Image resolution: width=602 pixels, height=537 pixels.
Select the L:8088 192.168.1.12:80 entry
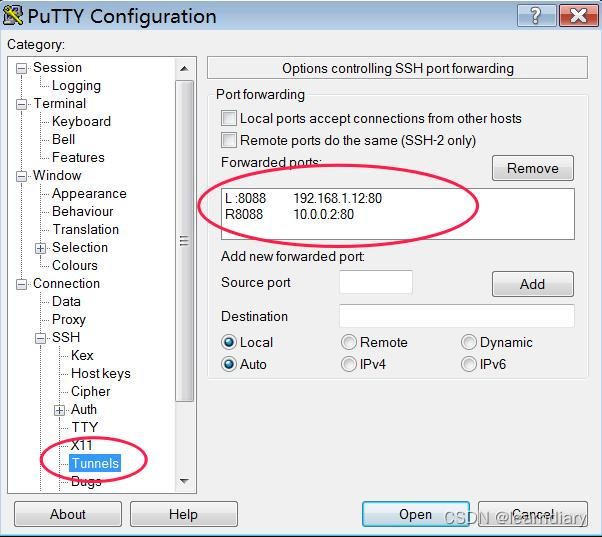(398, 198)
